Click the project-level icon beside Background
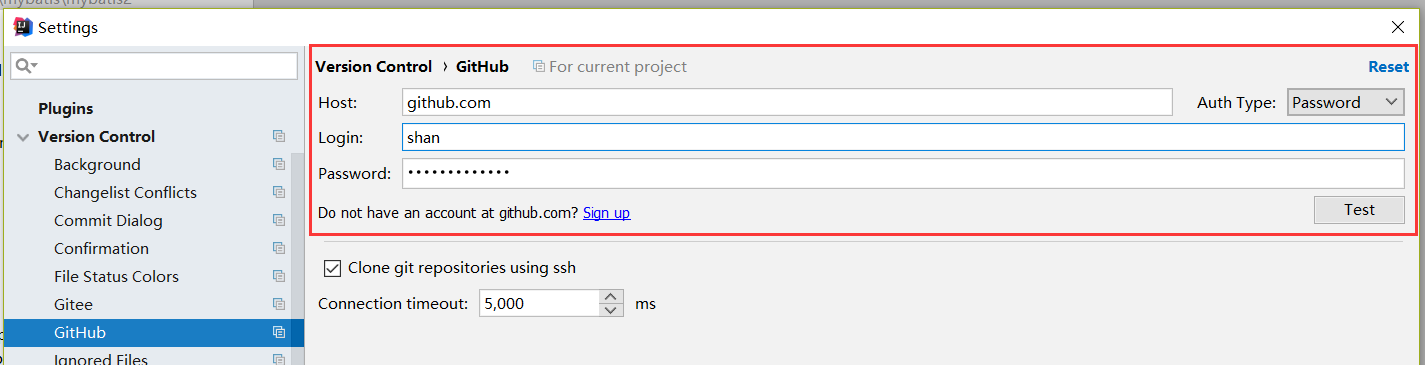Viewport: 1425px width, 365px height. point(279,164)
